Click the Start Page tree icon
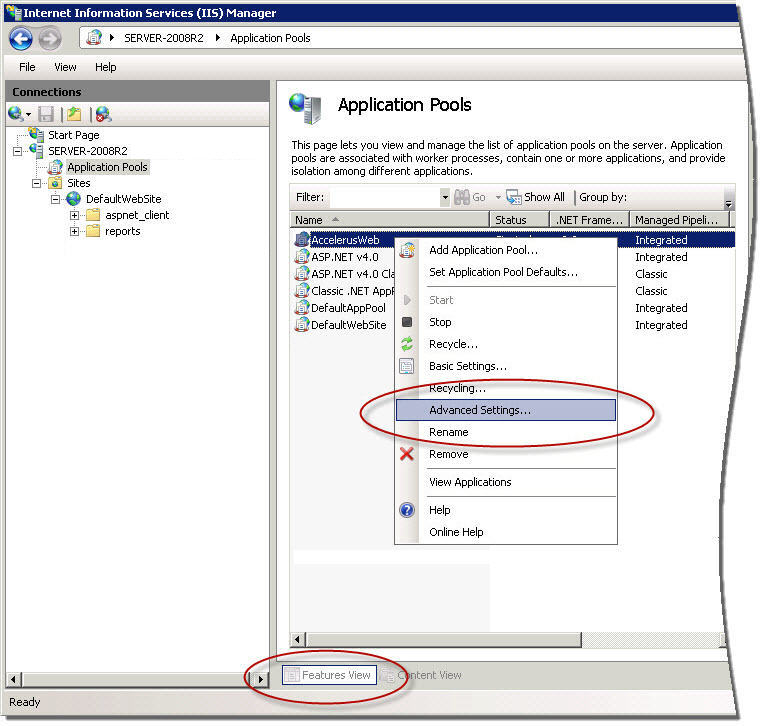764x726 pixels. tap(37, 134)
